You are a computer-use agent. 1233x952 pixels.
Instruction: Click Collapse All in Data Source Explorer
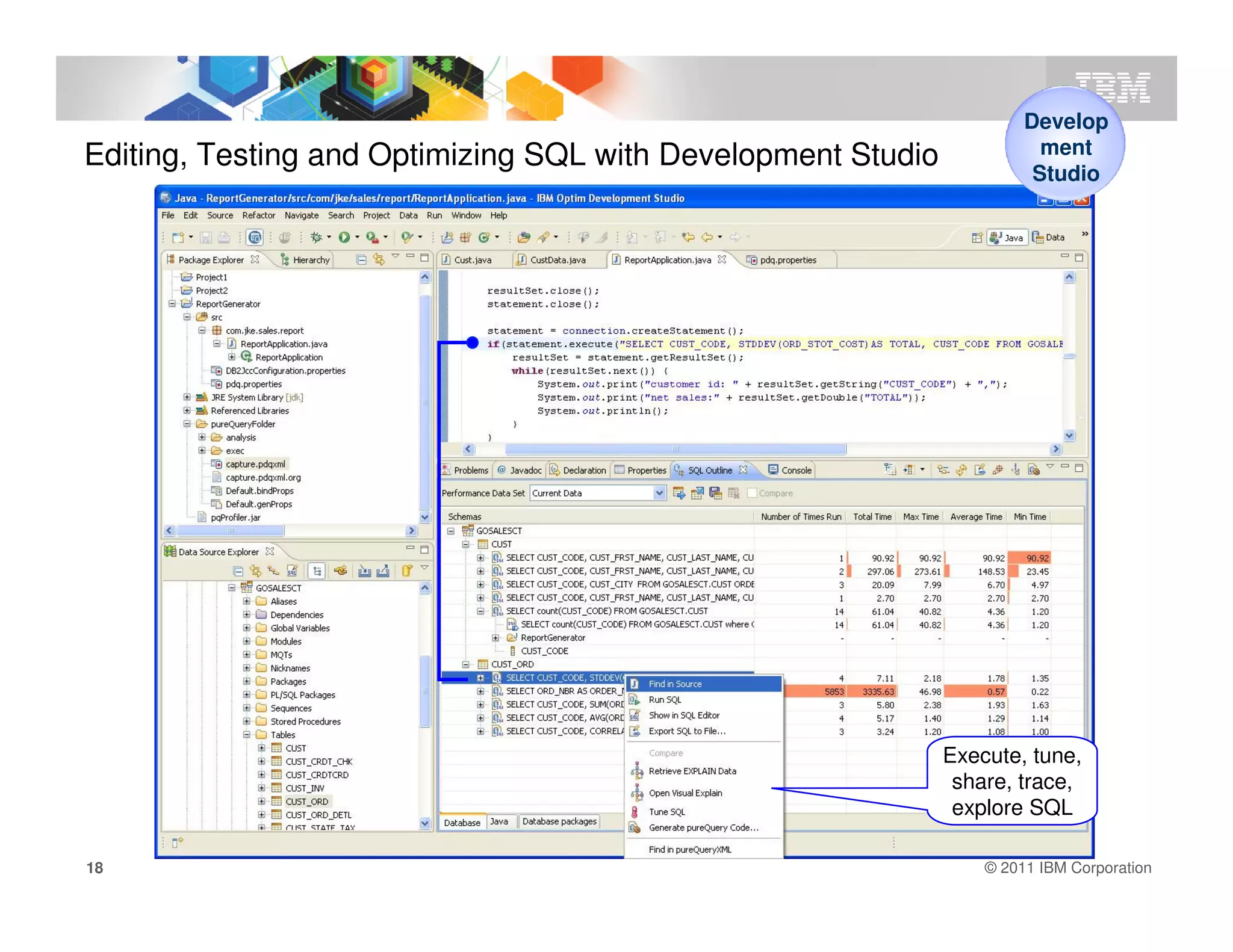(238, 571)
